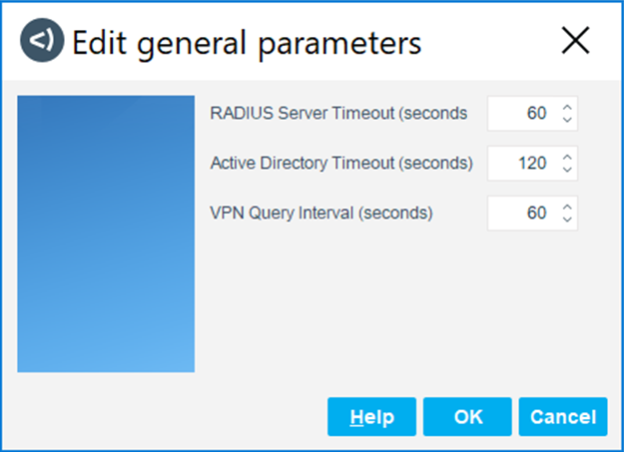Raise VPN Query Interval using up arrow
The image size is (624, 452).
coord(567,207)
